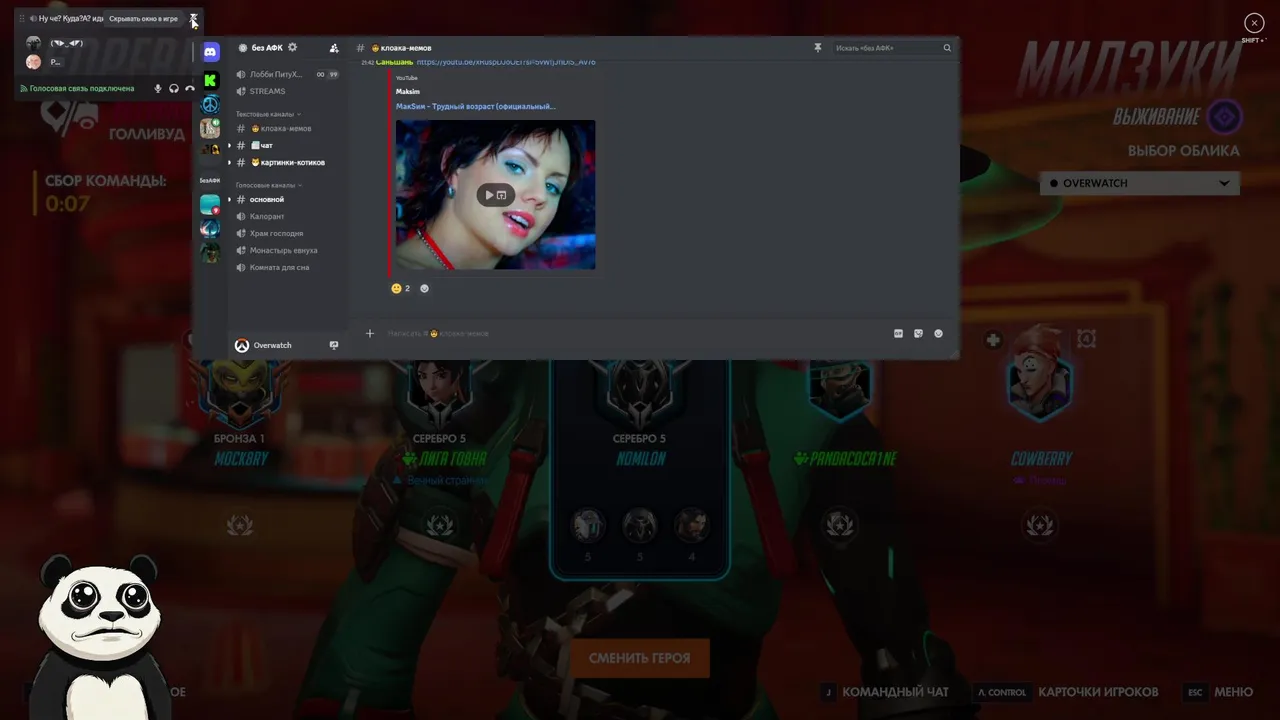
Task: Open без АФК server settings gear
Action: pos(292,47)
